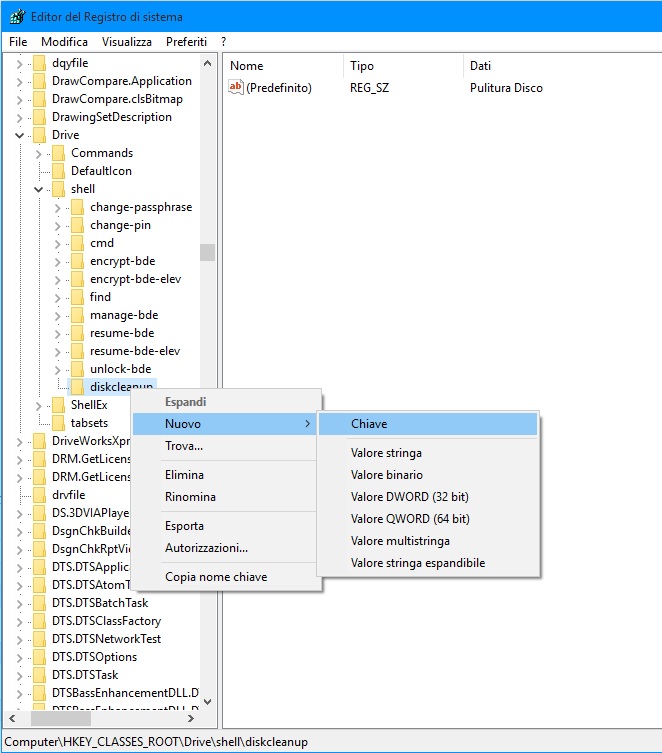The width and height of the screenshot is (662, 753).
Task: Click Trova... in context menu
Action: pos(224,446)
